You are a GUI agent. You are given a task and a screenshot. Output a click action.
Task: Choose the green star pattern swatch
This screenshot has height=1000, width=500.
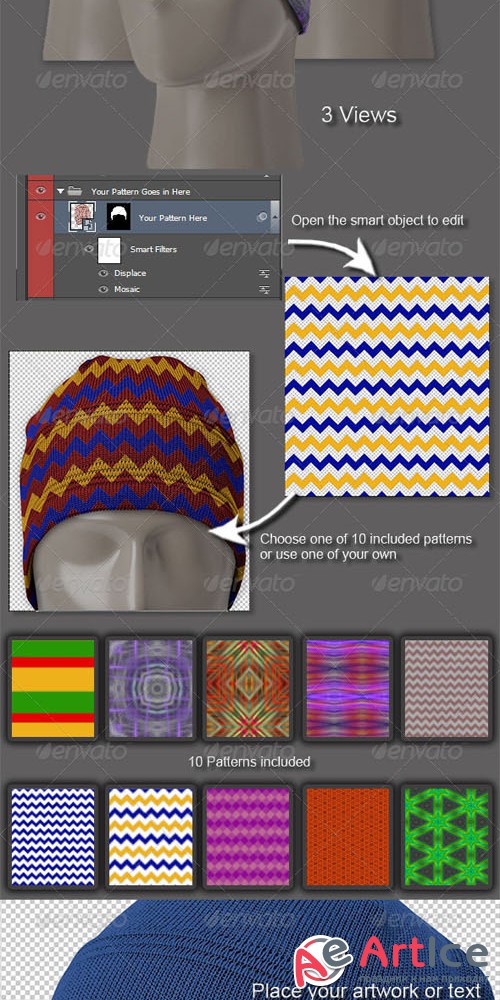446,837
